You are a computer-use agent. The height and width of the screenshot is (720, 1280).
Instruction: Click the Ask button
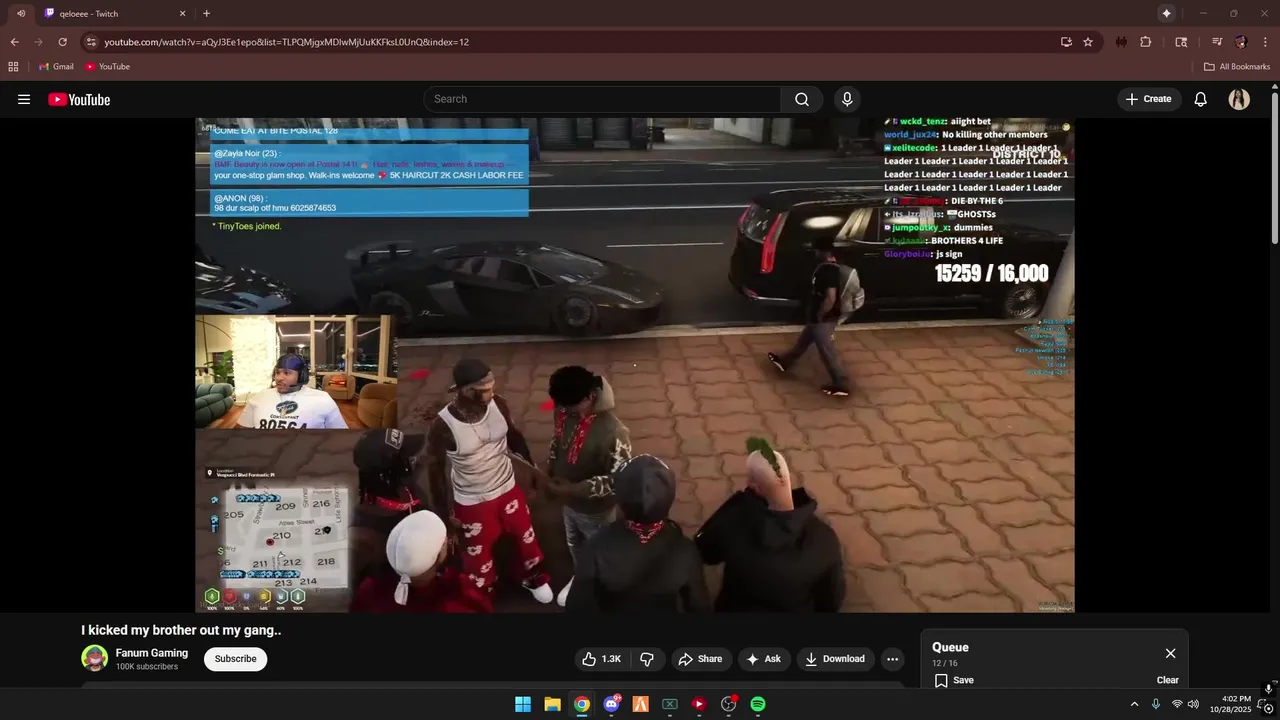(x=764, y=659)
